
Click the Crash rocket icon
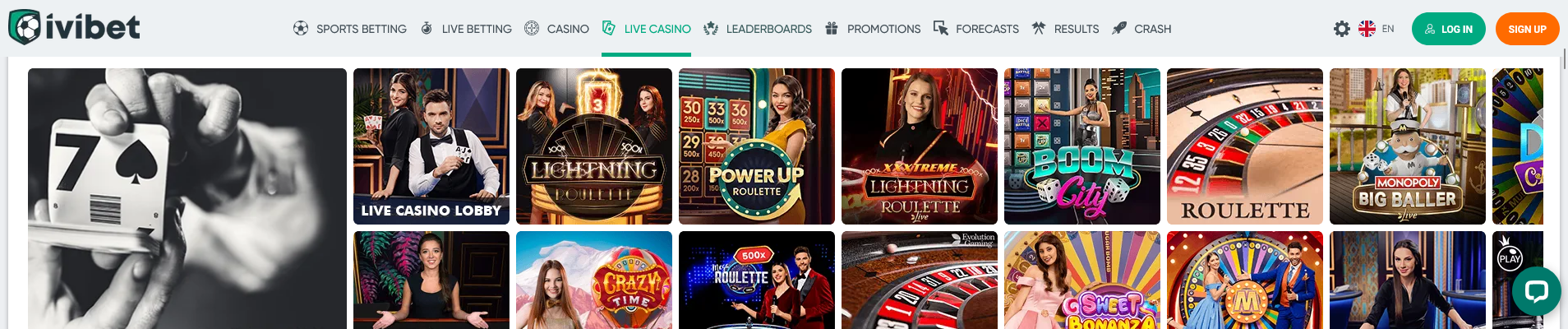(1119, 28)
